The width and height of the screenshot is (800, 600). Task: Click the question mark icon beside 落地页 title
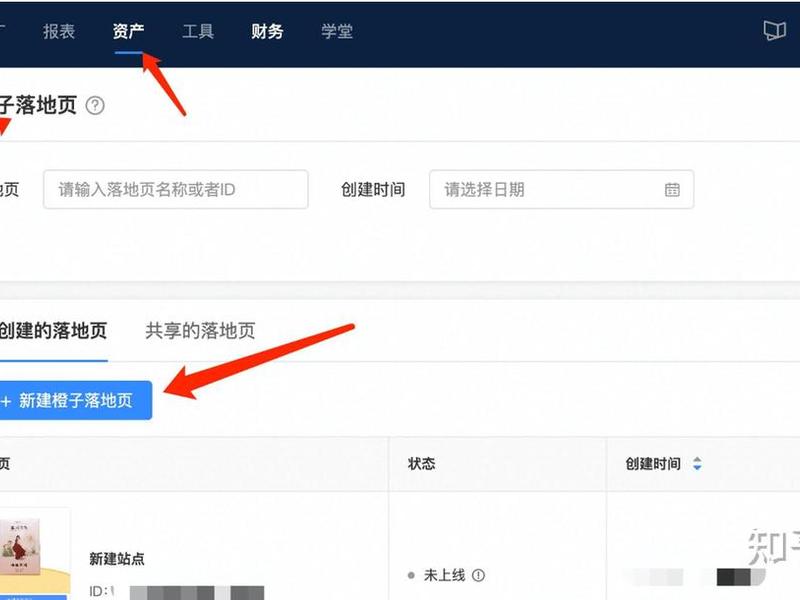pyautogui.click(x=95, y=106)
